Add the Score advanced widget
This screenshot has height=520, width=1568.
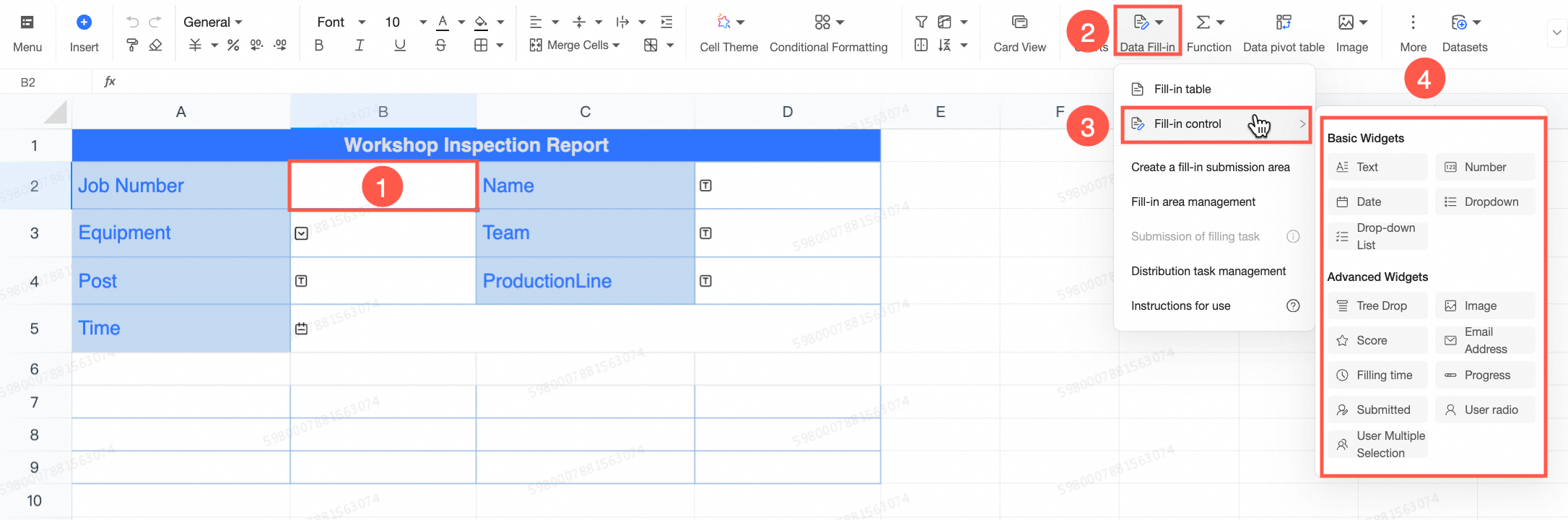click(1377, 340)
